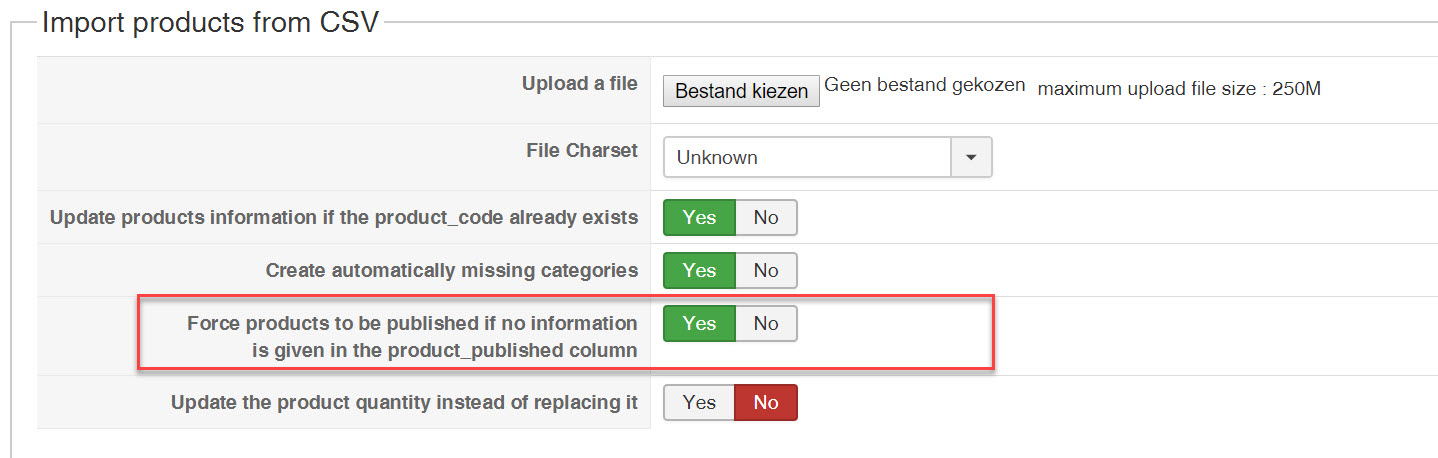Set update products information to No
1438x458 pixels.
(766, 217)
